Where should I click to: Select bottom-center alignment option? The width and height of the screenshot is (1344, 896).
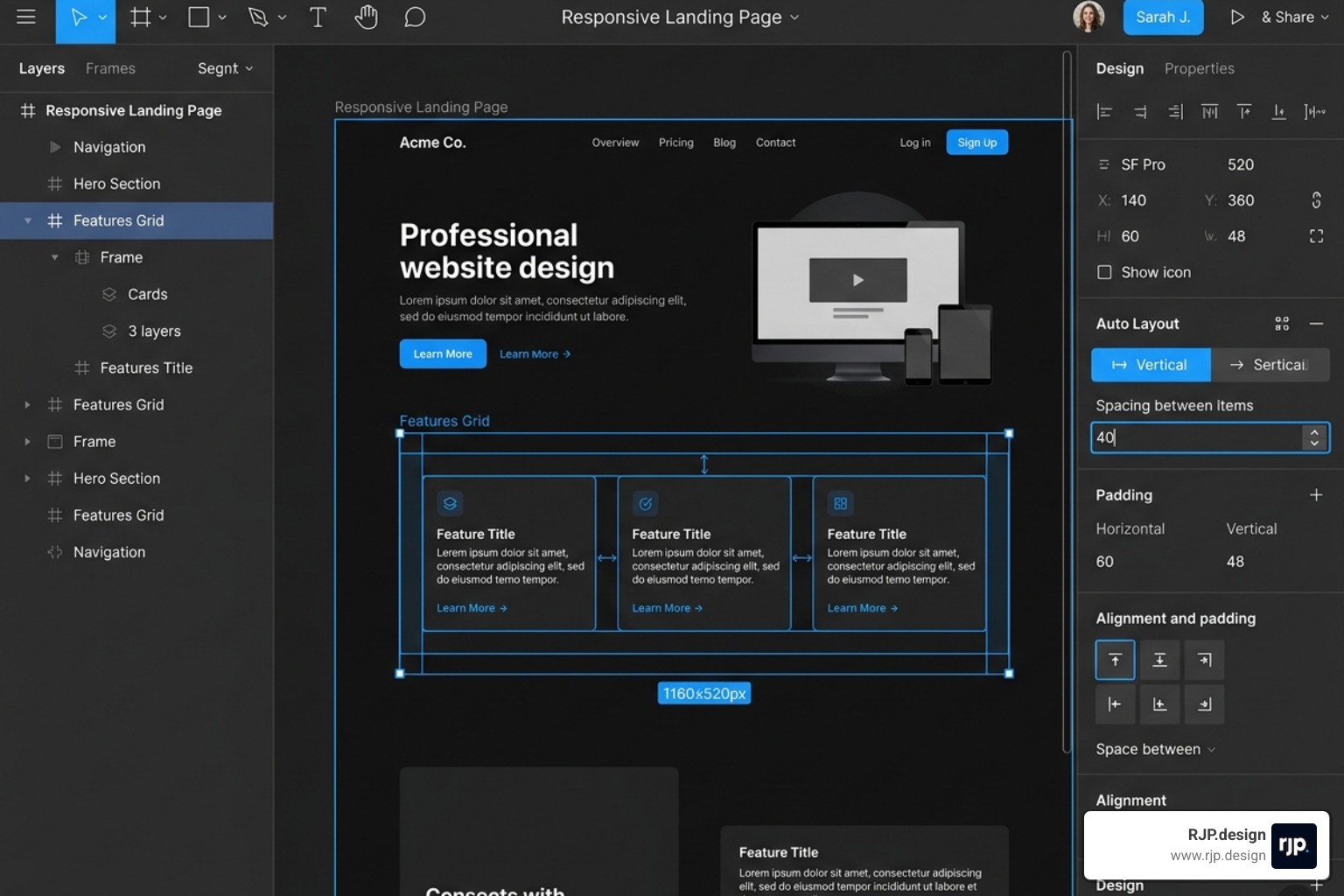pyautogui.click(x=1159, y=704)
